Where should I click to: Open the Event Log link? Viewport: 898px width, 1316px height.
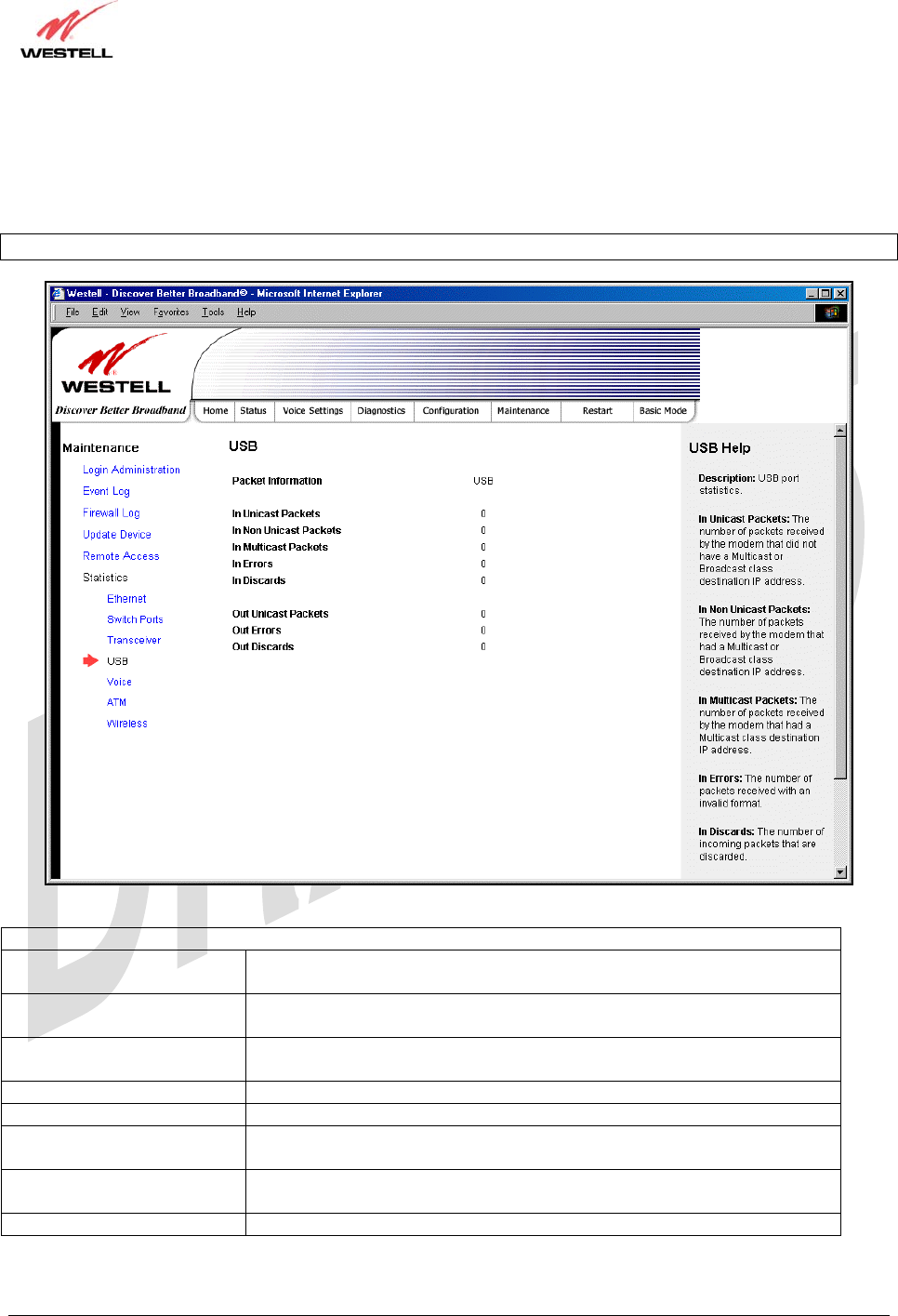point(106,492)
